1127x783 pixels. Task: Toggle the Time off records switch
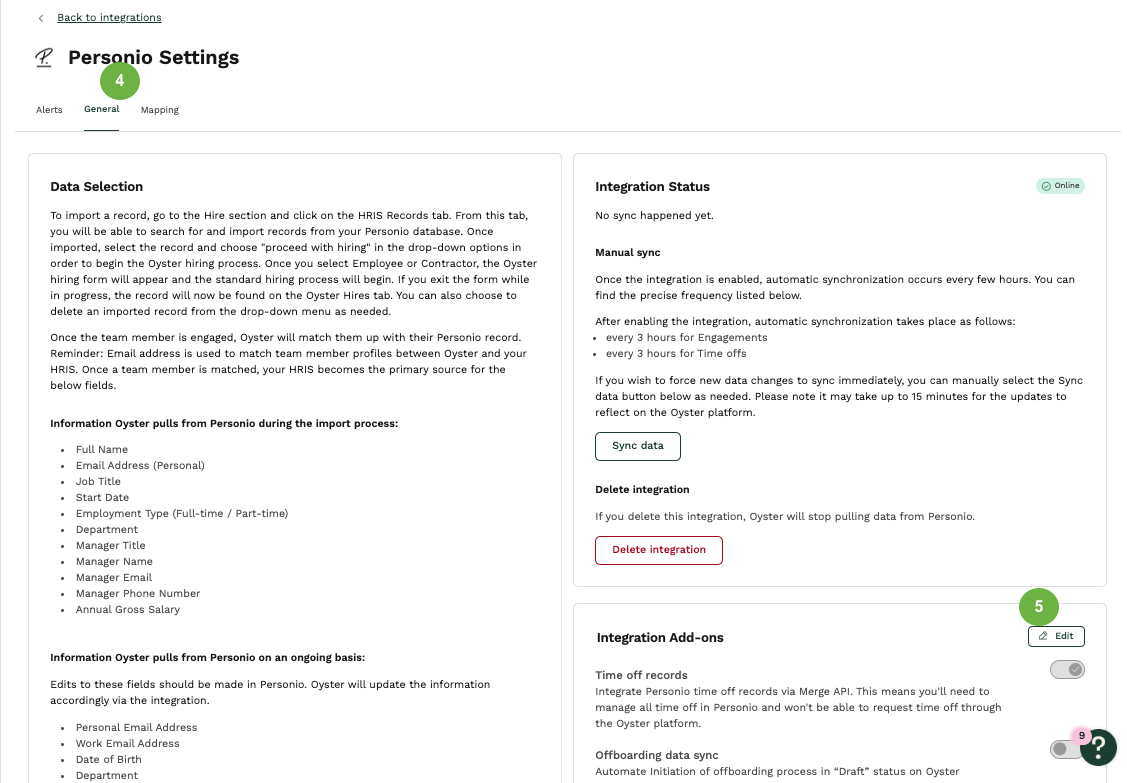tap(1067, 670)
